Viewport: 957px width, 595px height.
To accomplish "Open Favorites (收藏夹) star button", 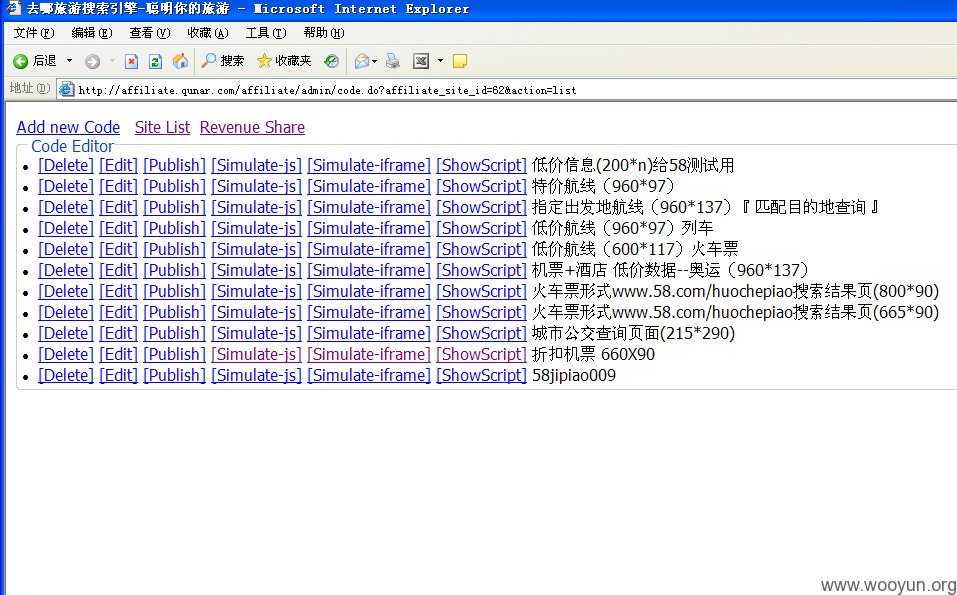I will (x=284, y=61).
